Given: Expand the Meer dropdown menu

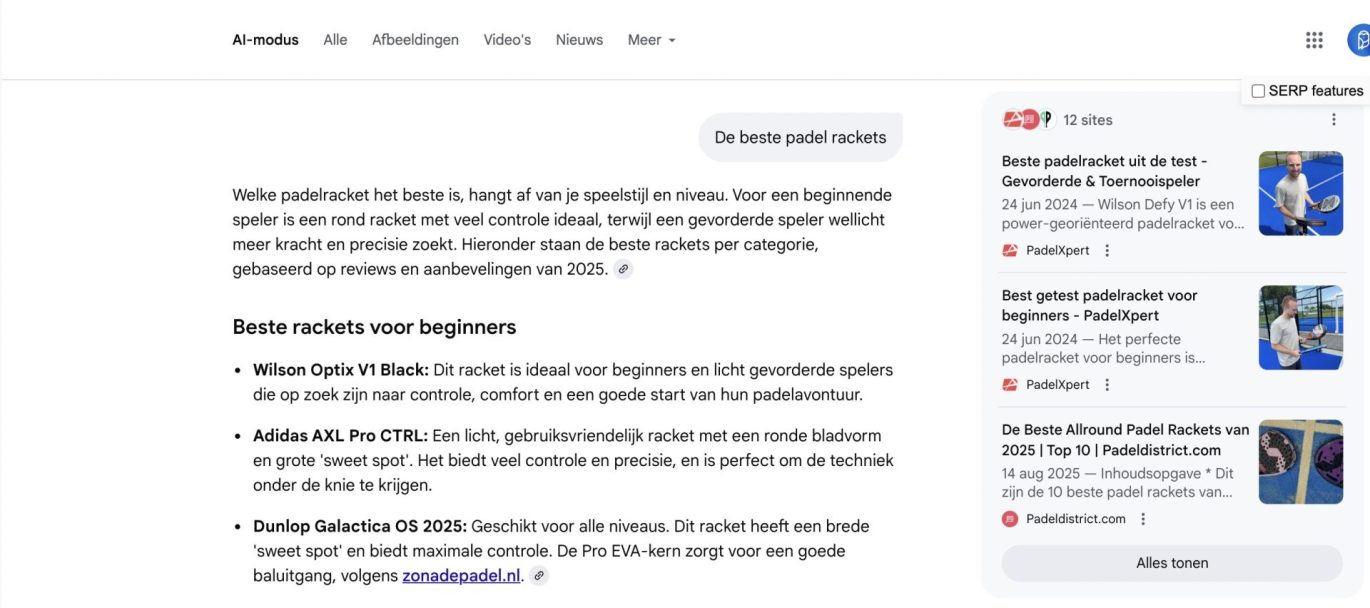Looking at the screenshot, I should coord(652,40).
